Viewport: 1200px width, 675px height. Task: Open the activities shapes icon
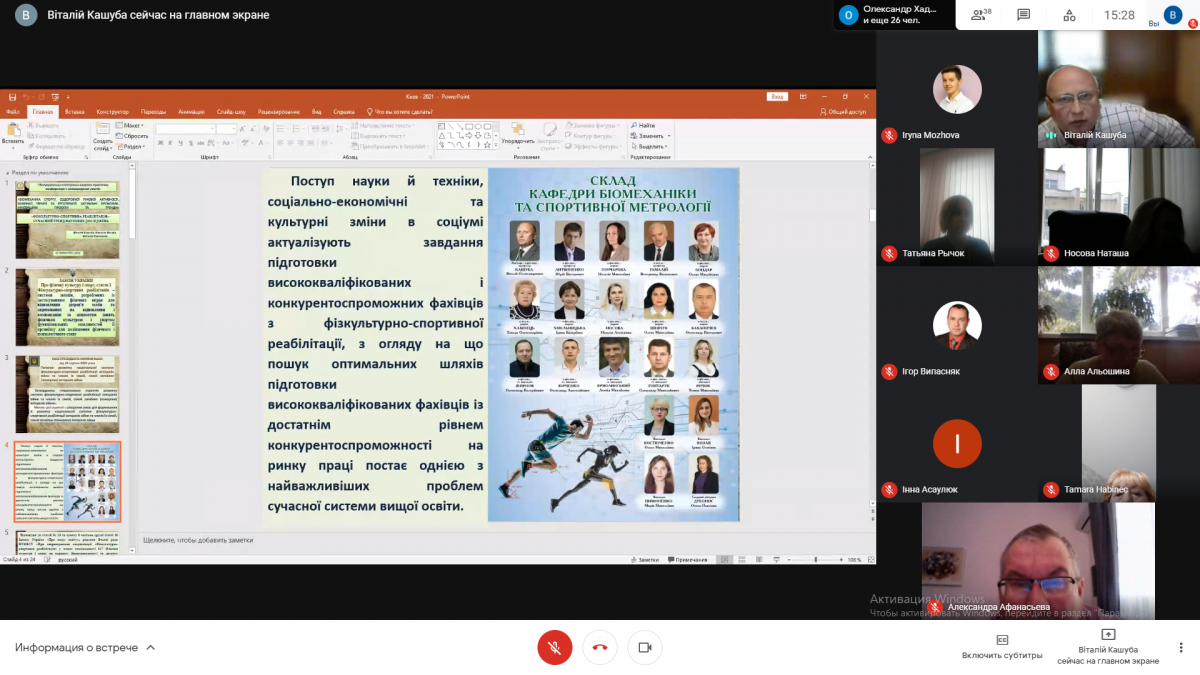(x=1069, y=15)
